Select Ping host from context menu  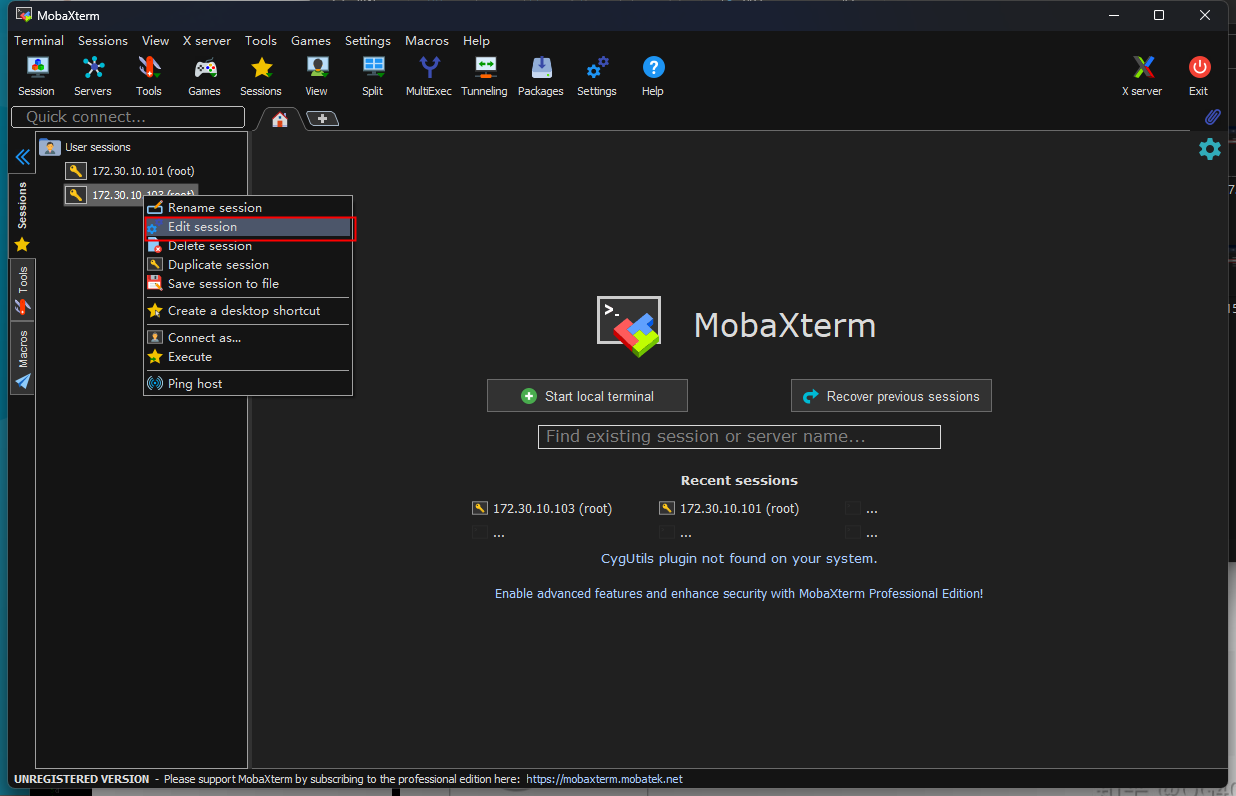pyautogui.click(x=248, y=384)
